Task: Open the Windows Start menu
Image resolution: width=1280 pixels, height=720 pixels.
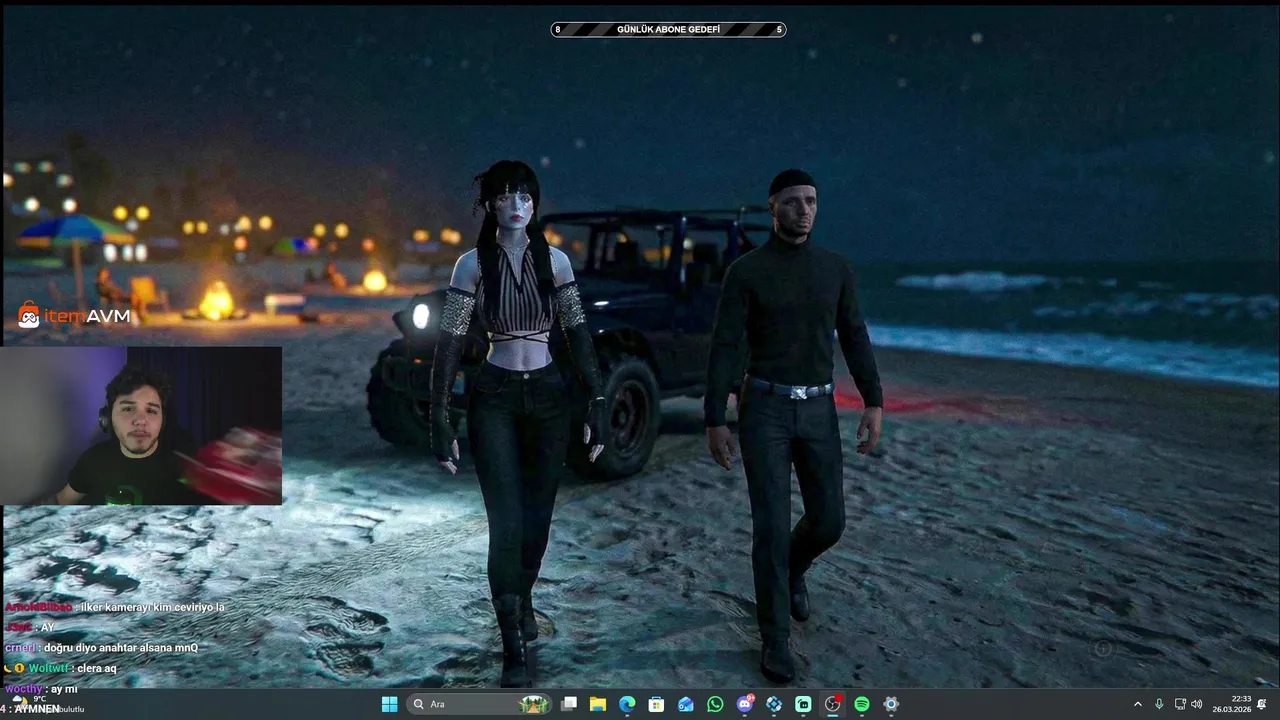Action: (390, 704)
